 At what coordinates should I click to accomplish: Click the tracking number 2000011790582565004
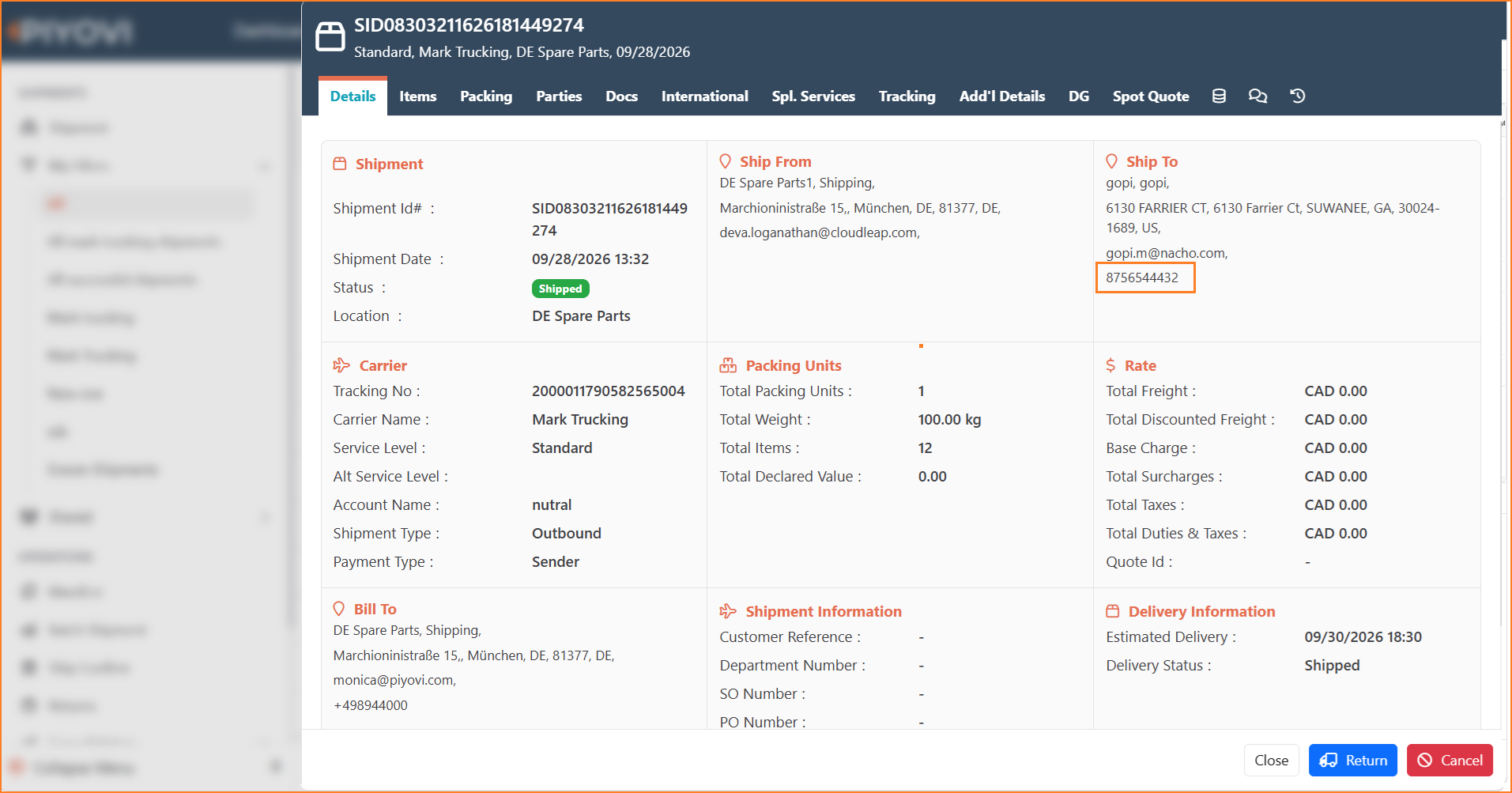click(x=609, y=391)
